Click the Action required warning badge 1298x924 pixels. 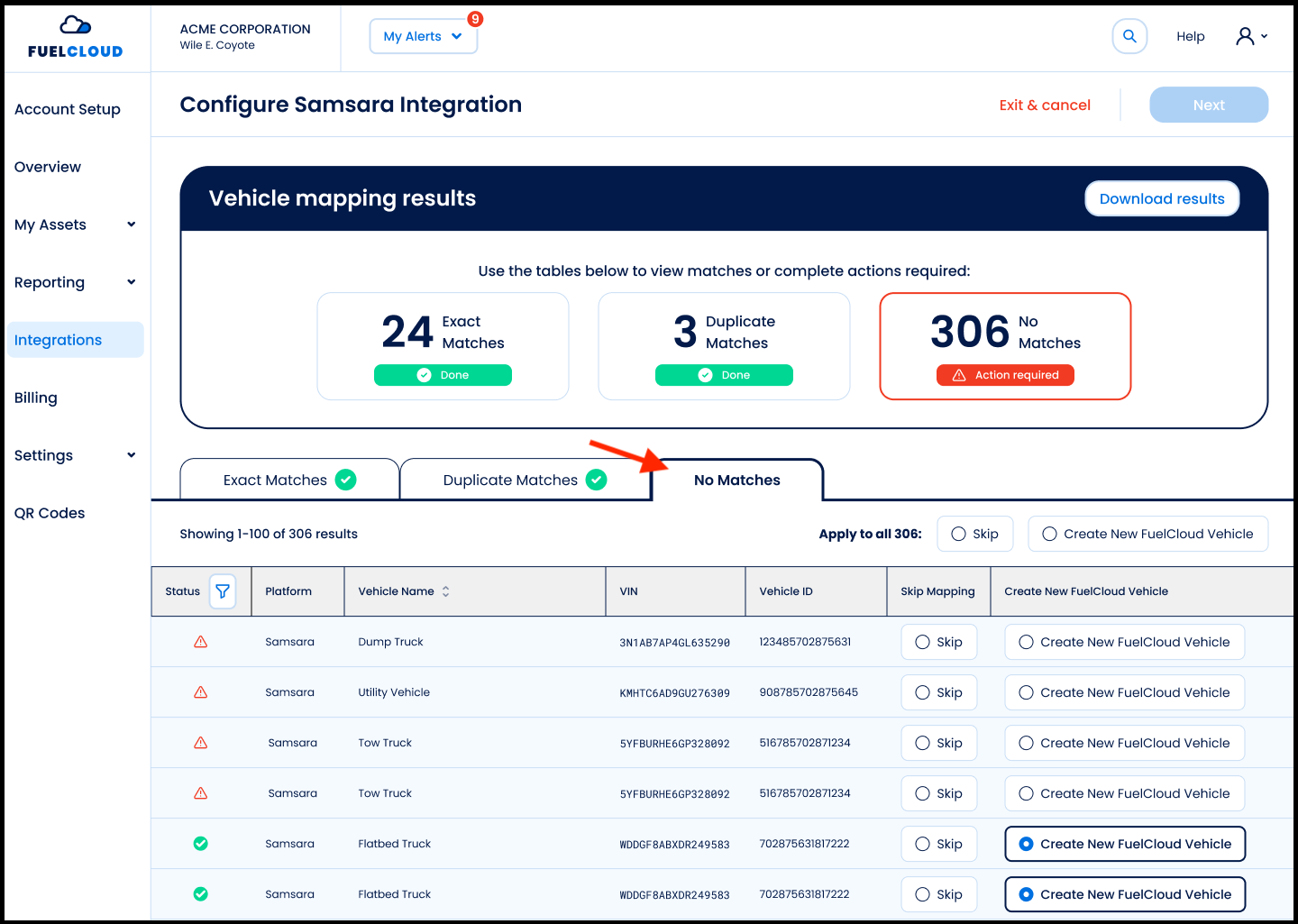pyautogui.click(x=1005, y=375)
